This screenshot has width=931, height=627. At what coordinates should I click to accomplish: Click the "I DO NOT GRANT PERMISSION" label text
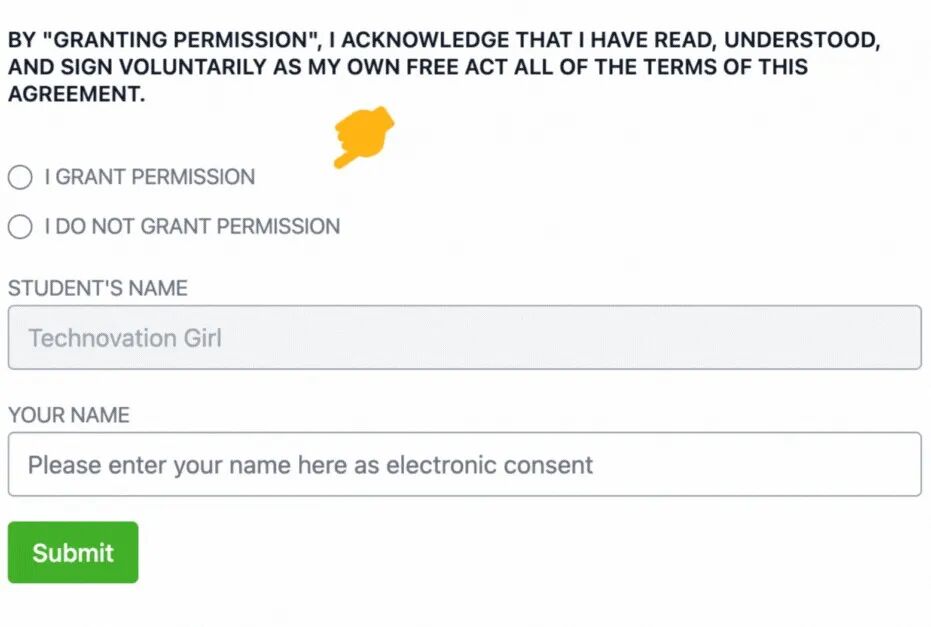pyautogui.click(x=192, y=227)
